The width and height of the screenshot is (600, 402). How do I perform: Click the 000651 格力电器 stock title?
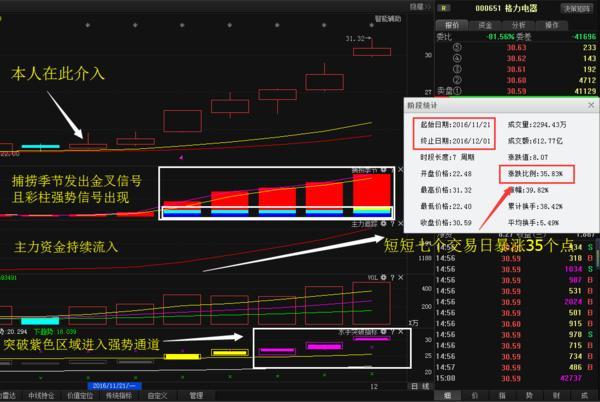tap(503, 8)
